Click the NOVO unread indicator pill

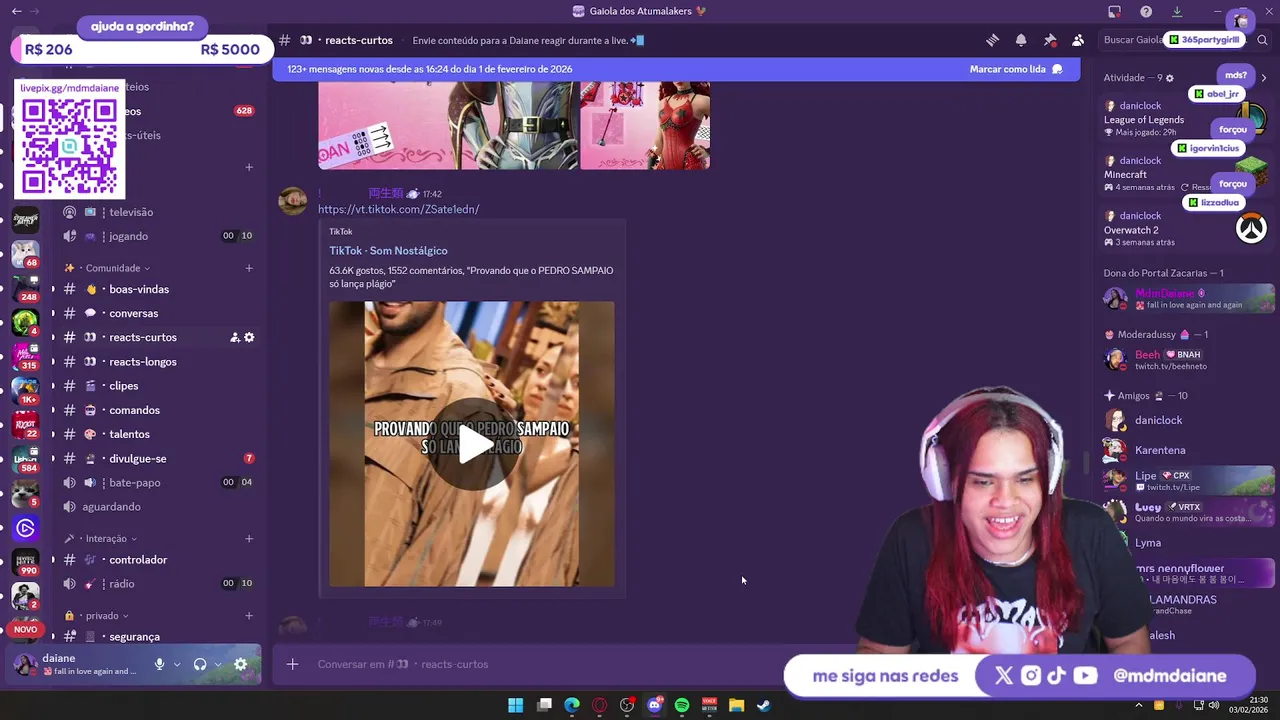pos(25,630)
